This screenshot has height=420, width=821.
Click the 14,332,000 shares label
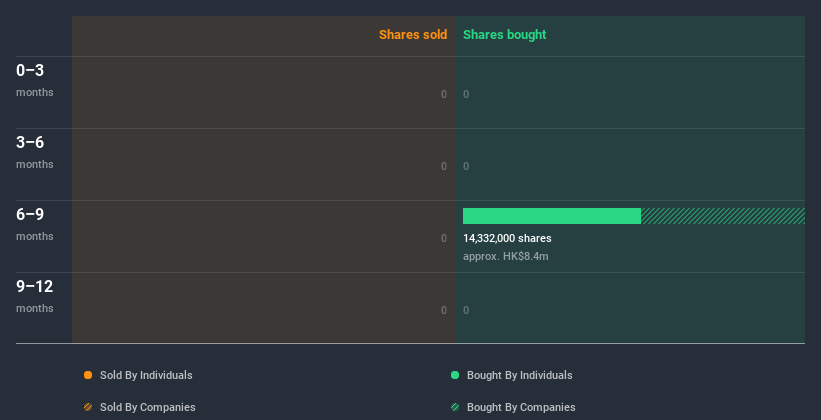pos(507,238)
